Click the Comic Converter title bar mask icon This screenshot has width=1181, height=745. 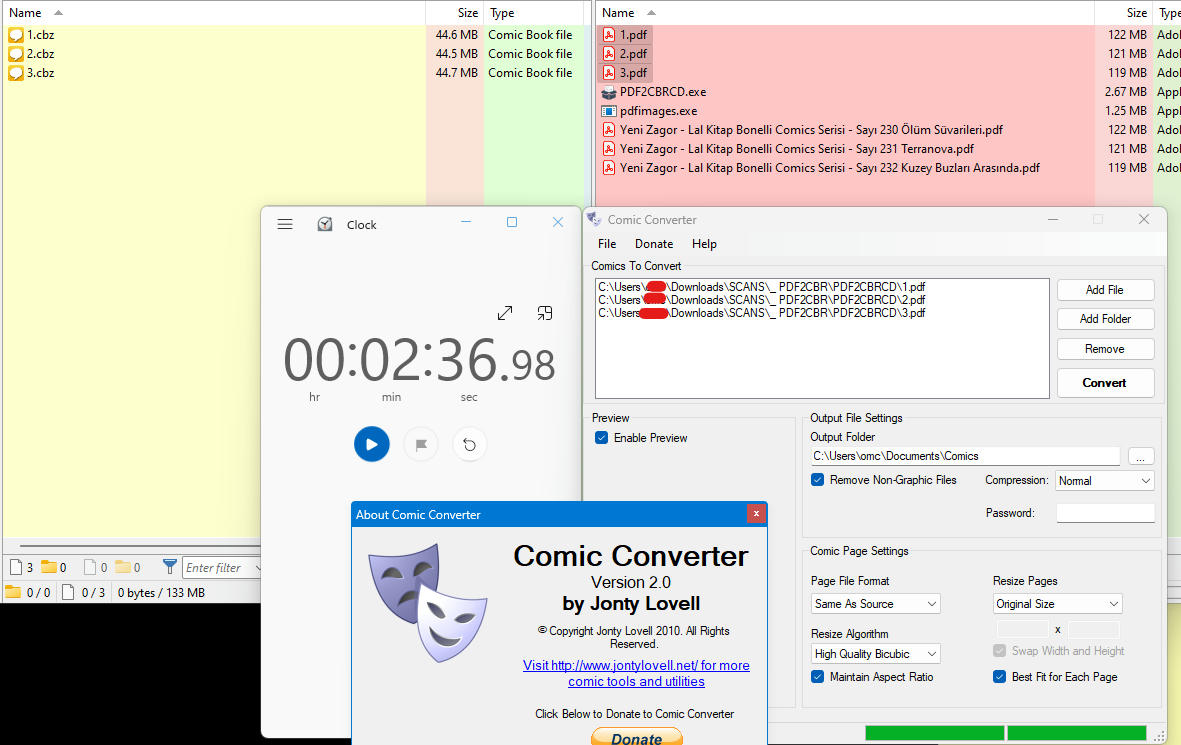point(594,219)
